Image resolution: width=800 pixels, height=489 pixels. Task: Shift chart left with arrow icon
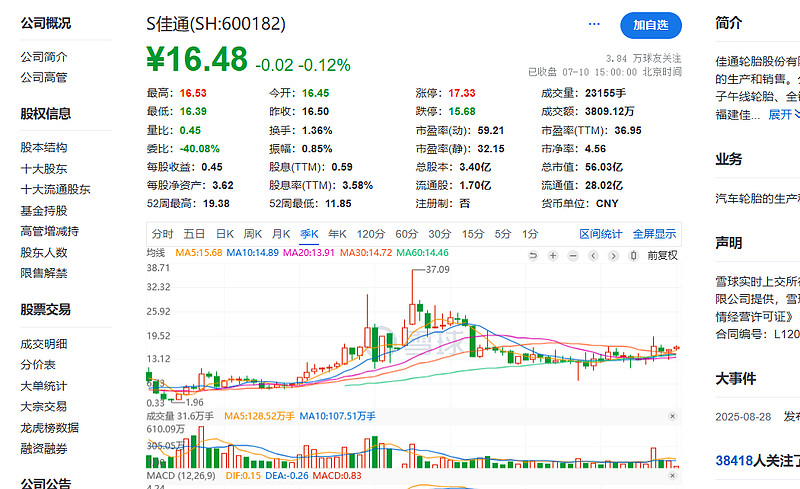pos(593,256)
